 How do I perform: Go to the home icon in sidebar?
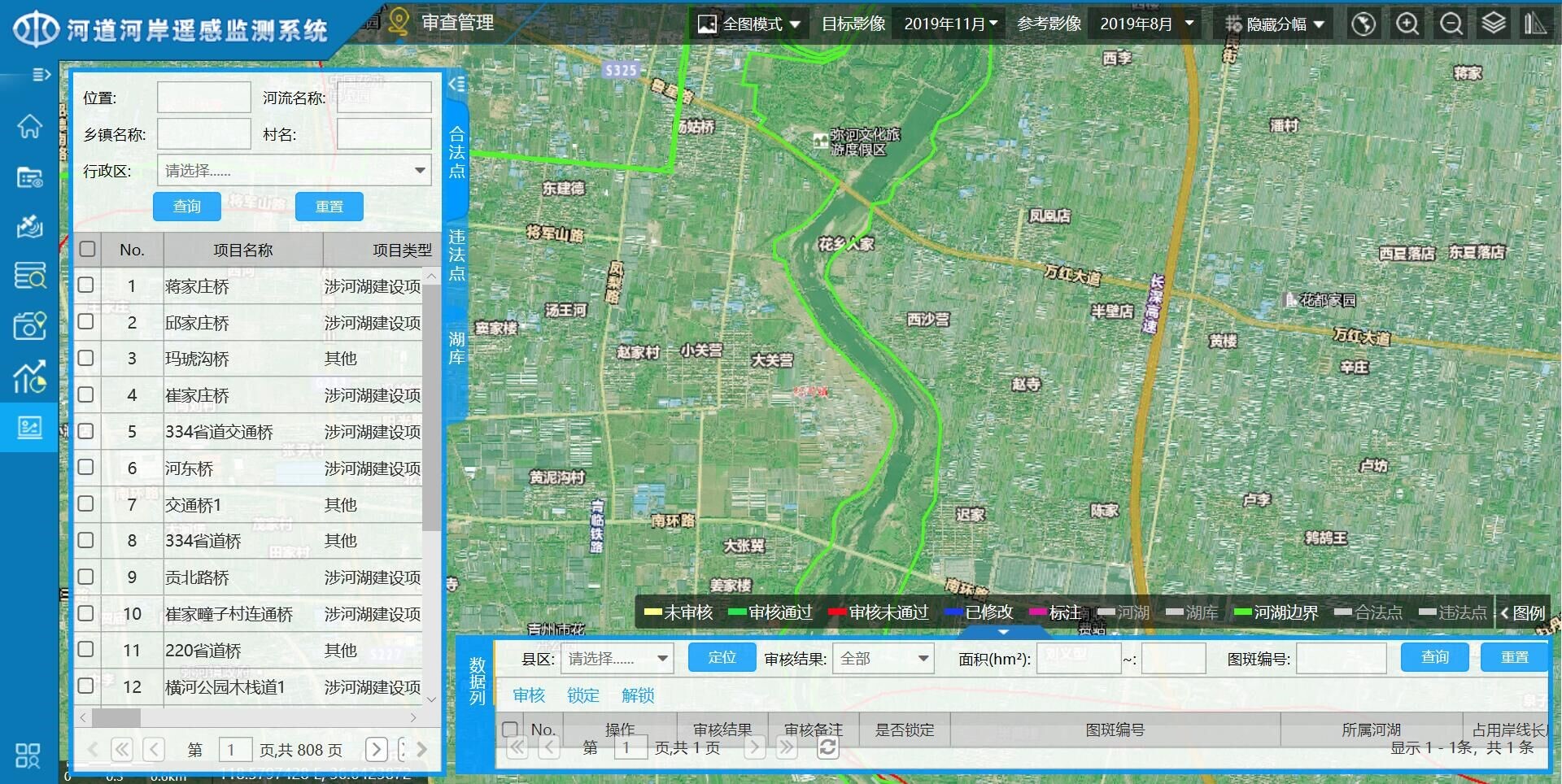click(29, 126)
